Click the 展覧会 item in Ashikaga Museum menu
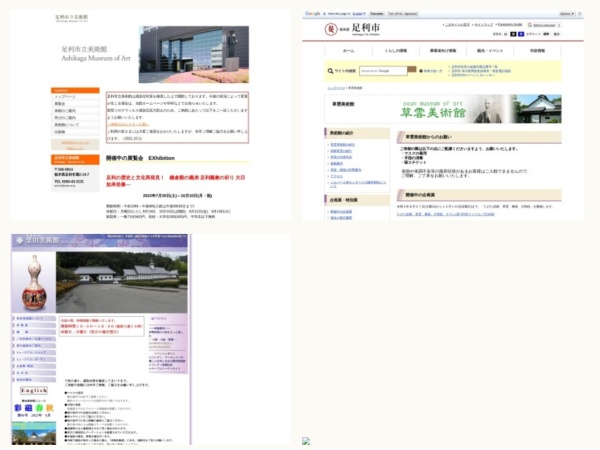 (x=75, y=104)
